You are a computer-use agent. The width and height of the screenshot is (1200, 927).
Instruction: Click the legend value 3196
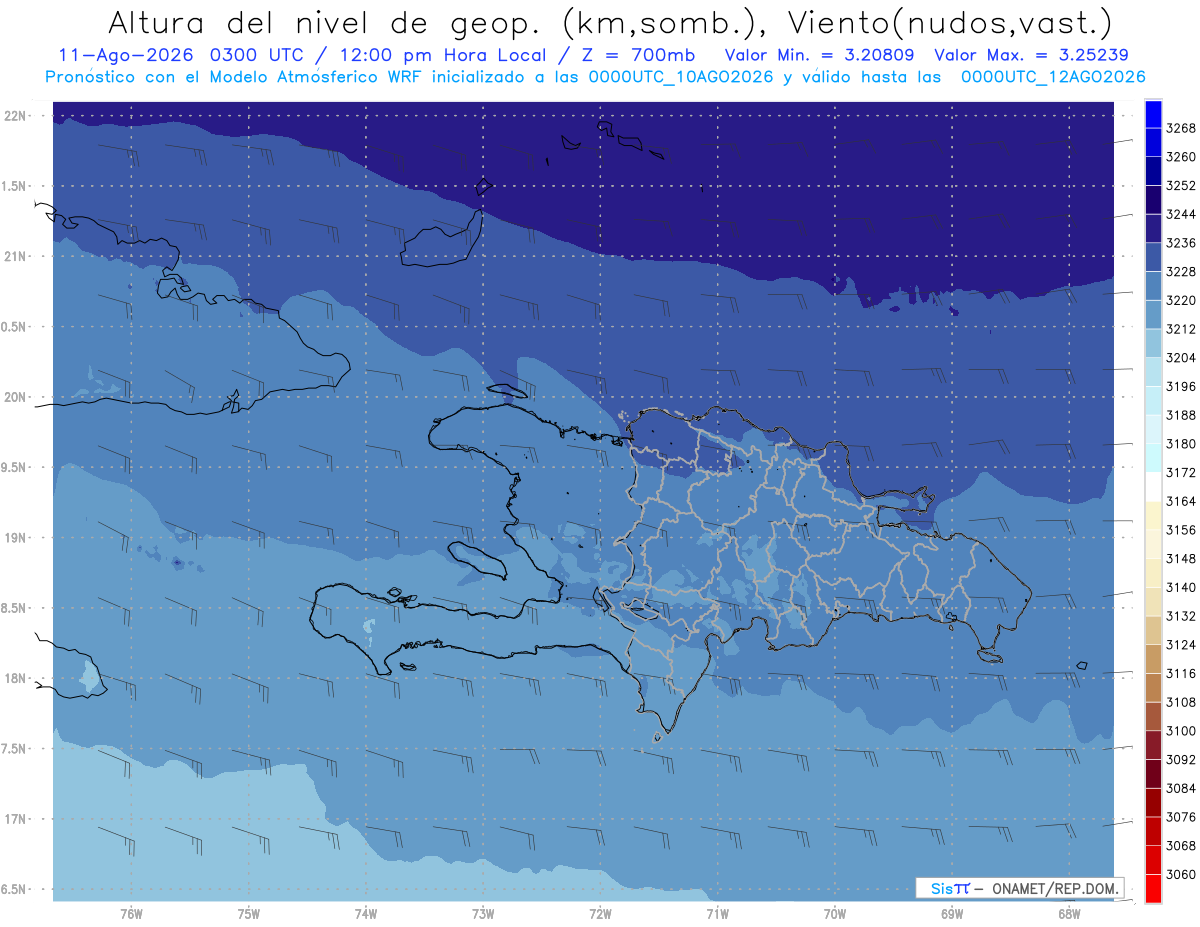pos(1181,386)
